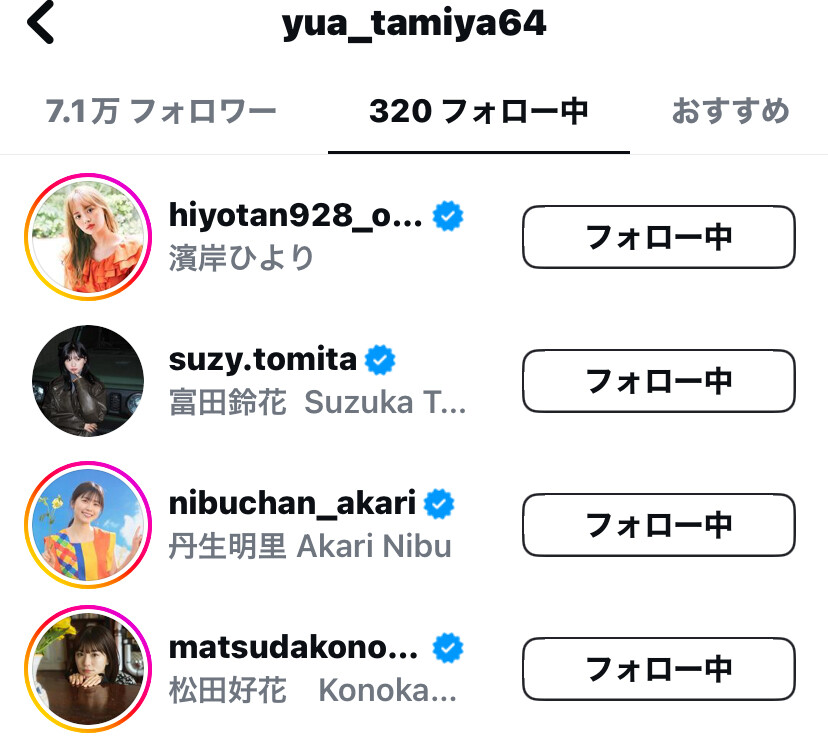Click verified badge next to hiyotan928
The height and width of the screenshot is (749, 828).
pyautogui.click(x=448, y=216)
